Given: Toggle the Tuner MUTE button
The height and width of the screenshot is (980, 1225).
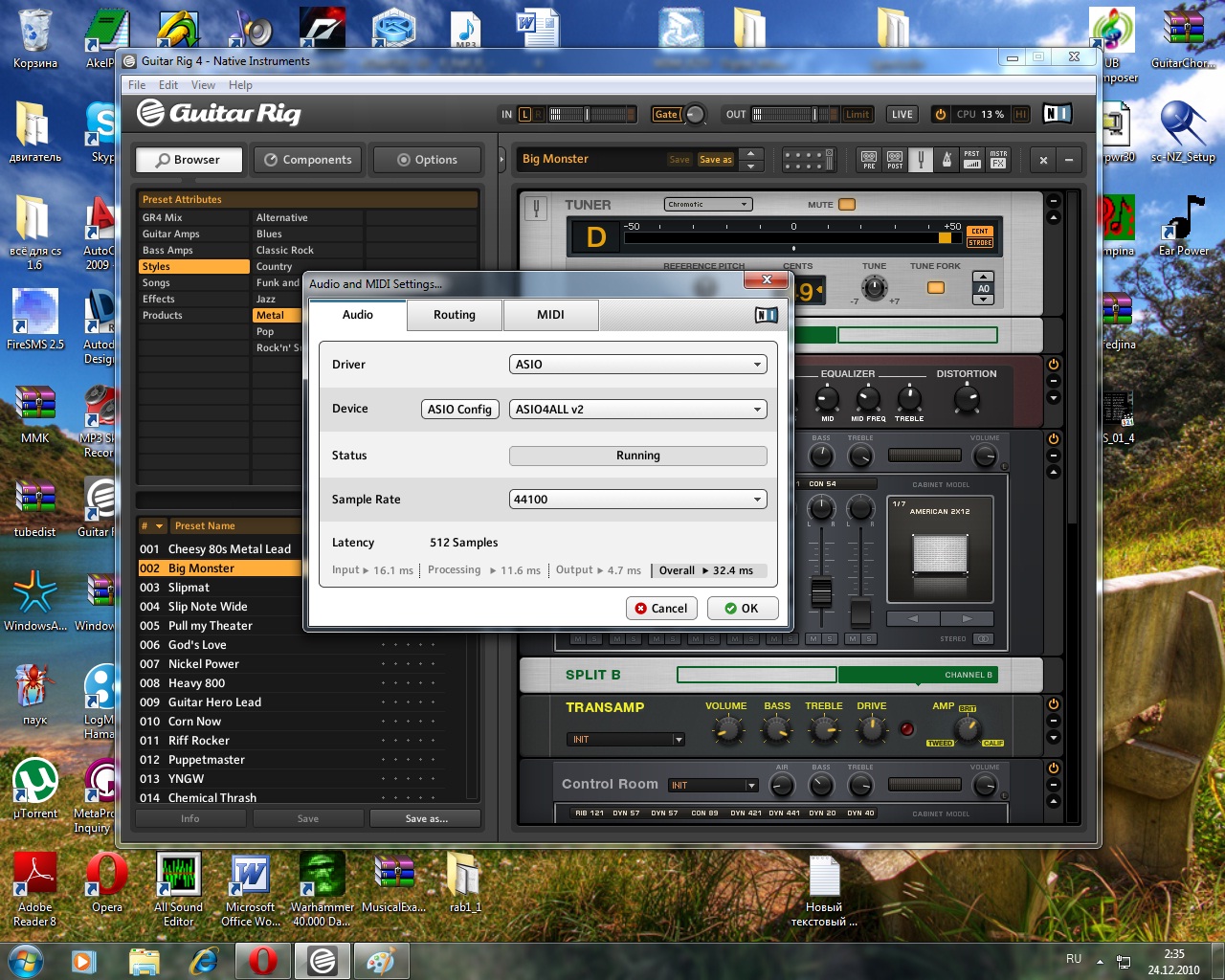Looking at the screenshot, I should (847, 205).
